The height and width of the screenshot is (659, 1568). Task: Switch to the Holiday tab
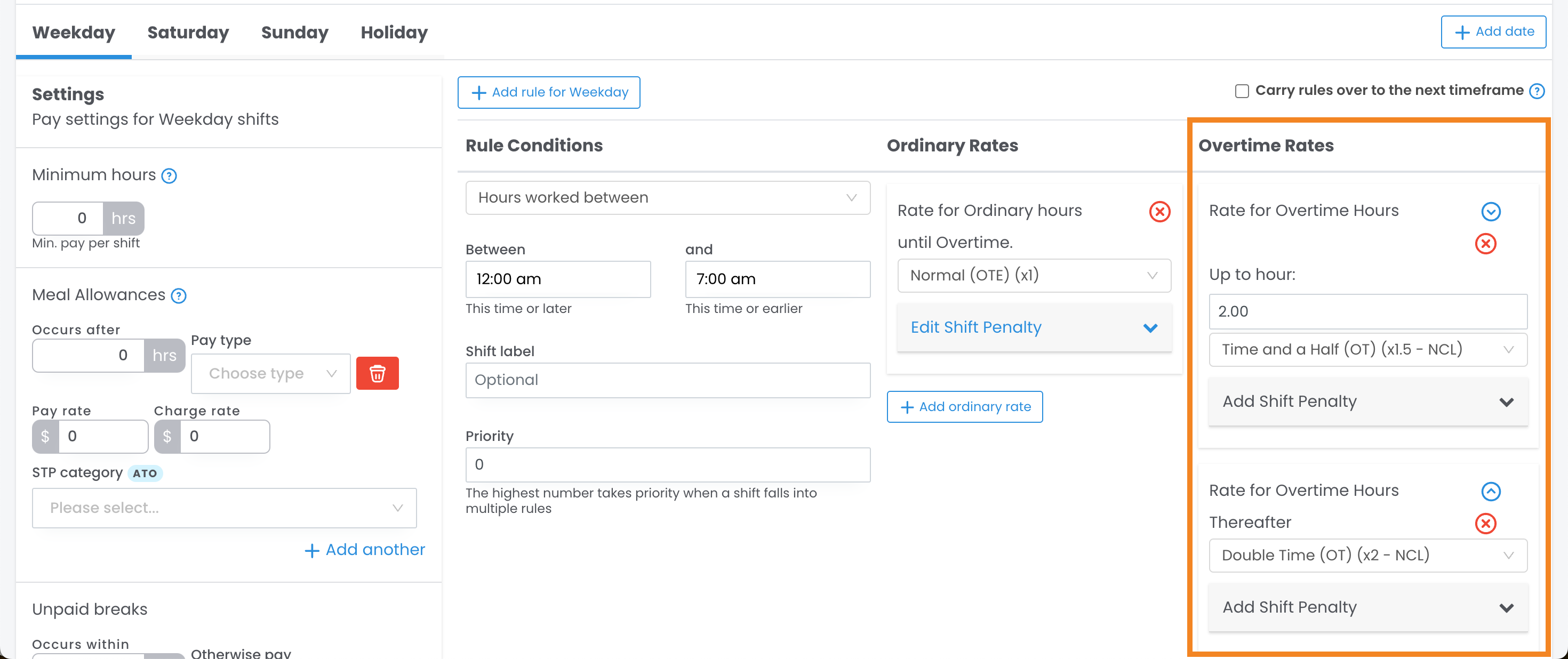pos(394,32)
